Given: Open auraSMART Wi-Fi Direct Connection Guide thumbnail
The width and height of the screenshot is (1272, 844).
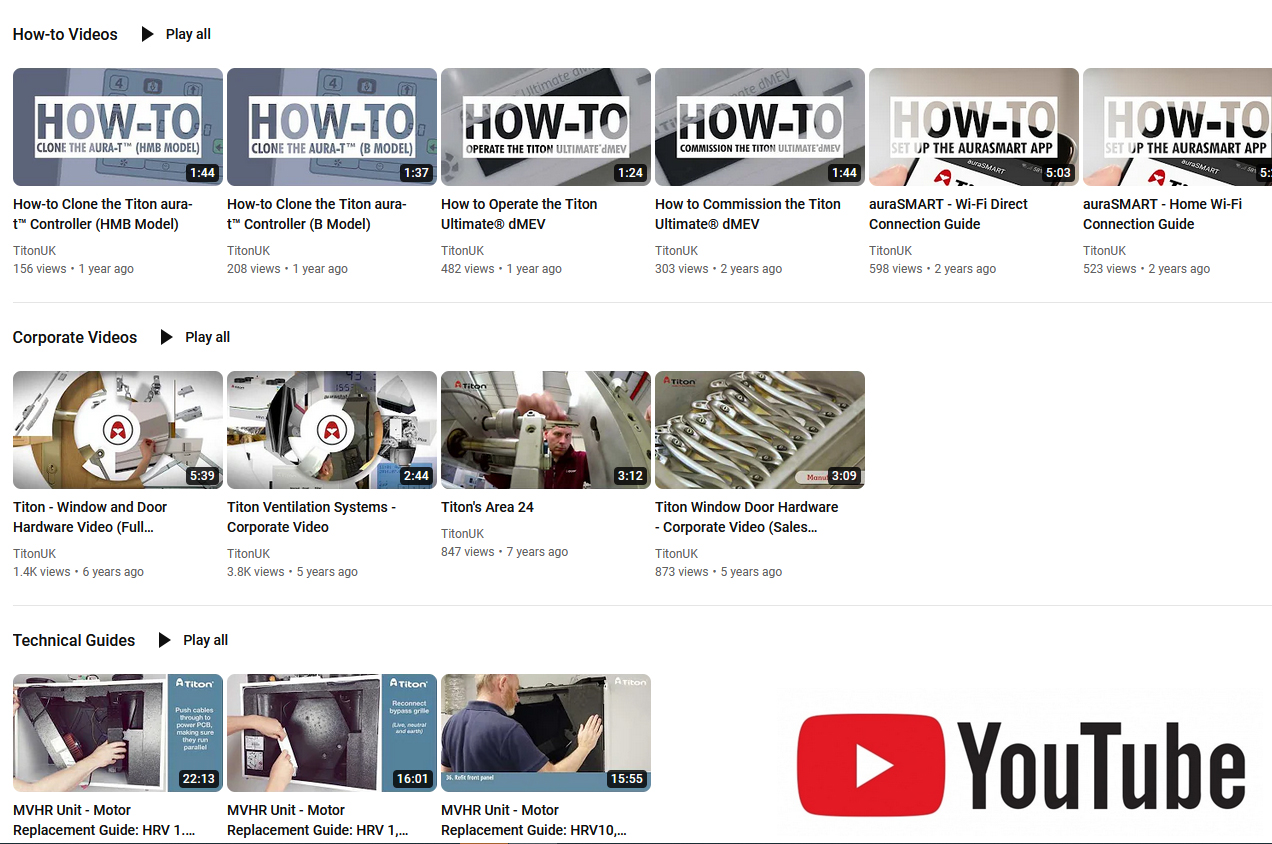Looking at the screenshot, I should tap(974, 127).
